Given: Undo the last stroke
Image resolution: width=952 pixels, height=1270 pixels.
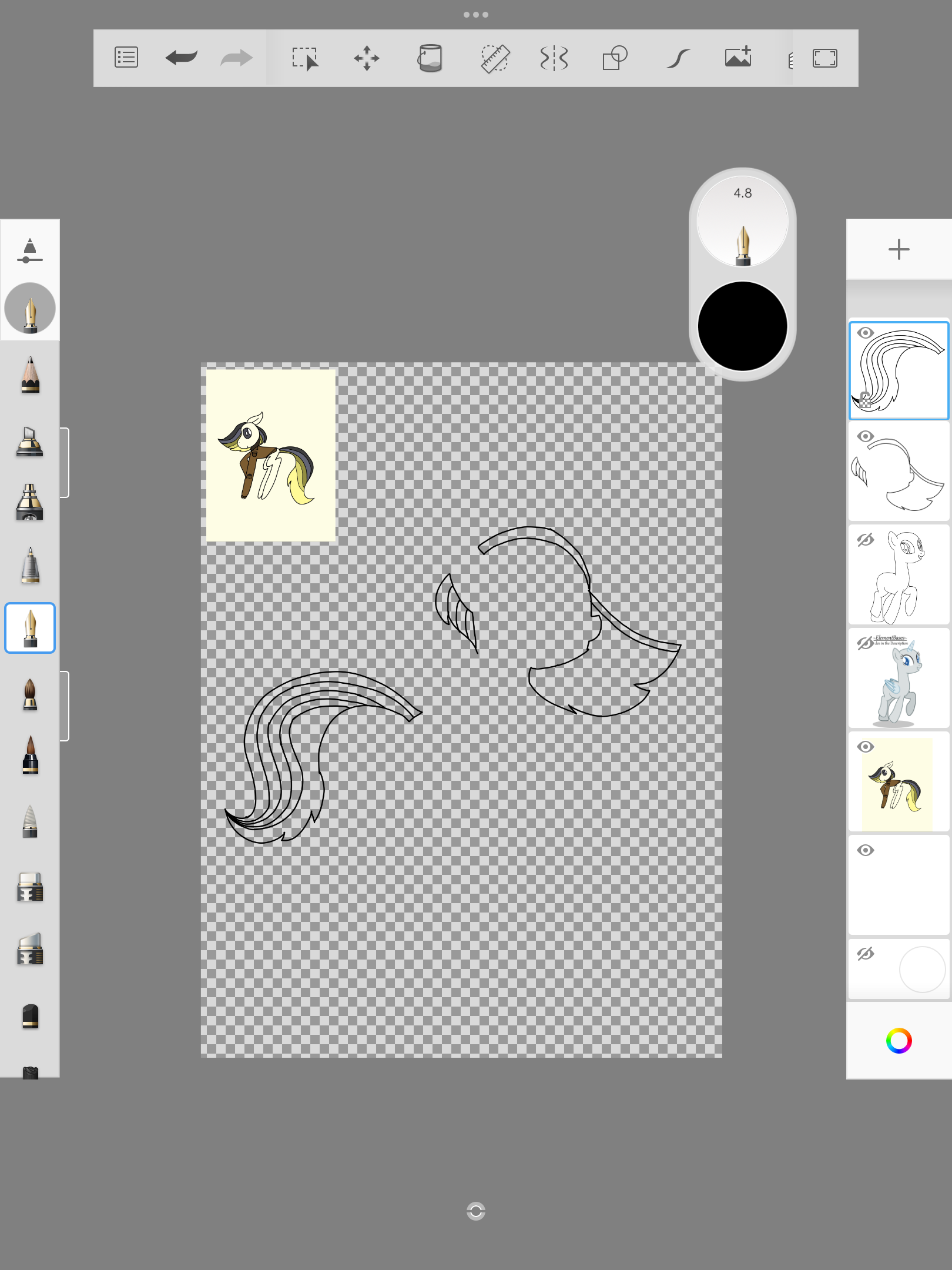Looking at the screenshot, I should (181, 58).
